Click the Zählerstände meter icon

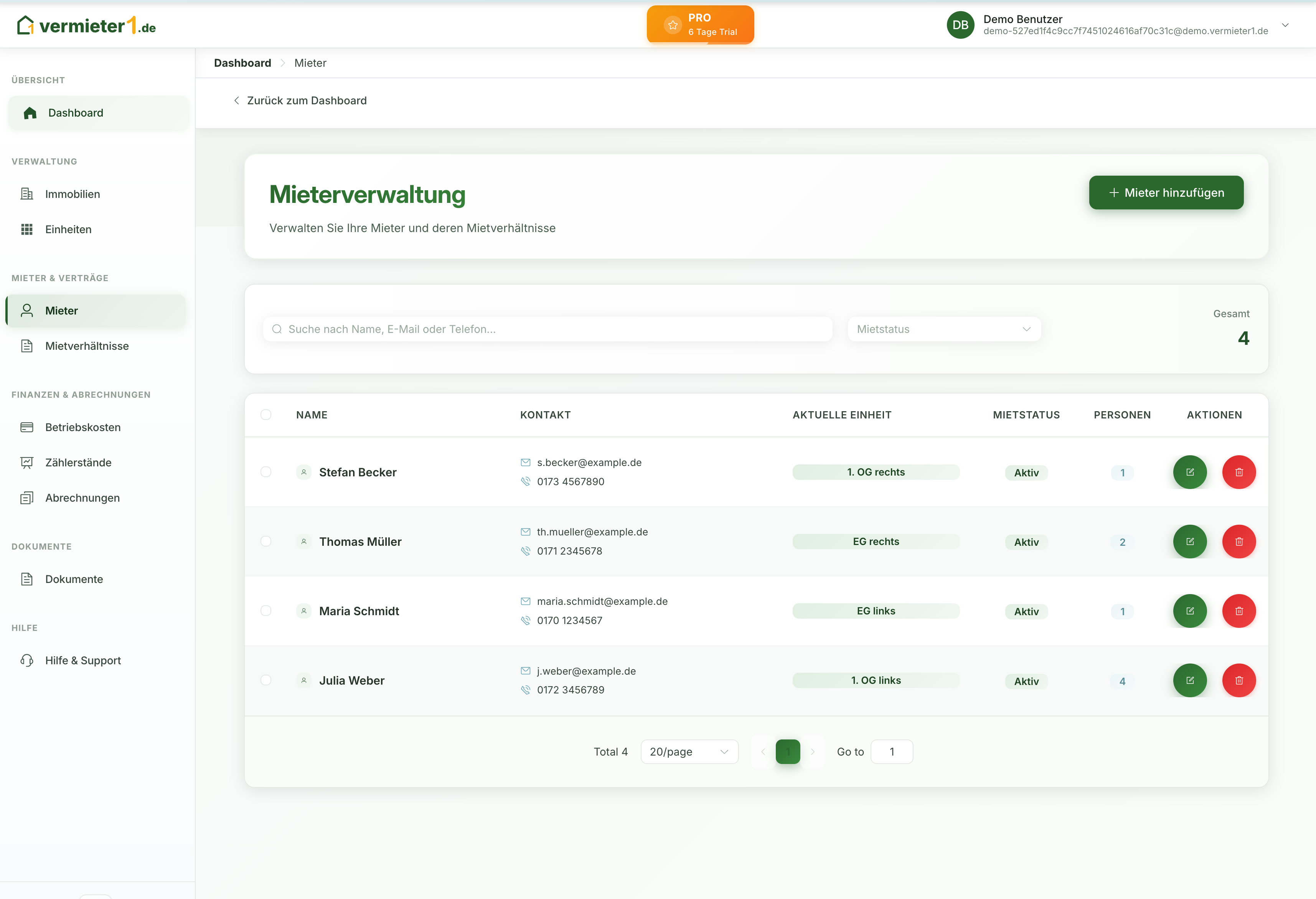tap(28, 463)
